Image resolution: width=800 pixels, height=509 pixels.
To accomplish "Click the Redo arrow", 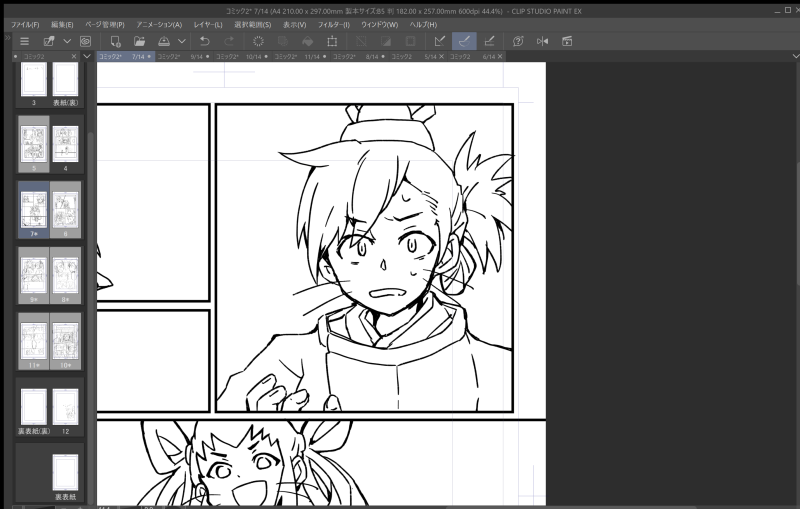I will pyautogui.click(x=229, y=41).
